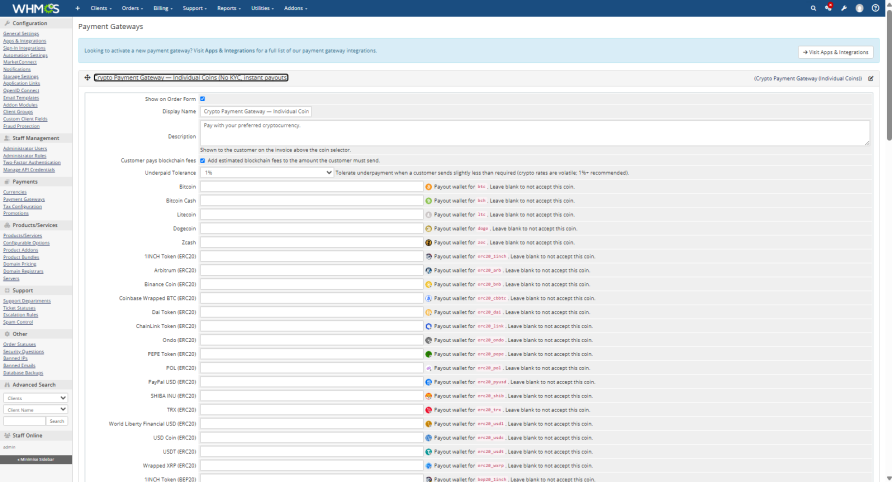Click the Display Name input field
892x482 pixels.
255,112
